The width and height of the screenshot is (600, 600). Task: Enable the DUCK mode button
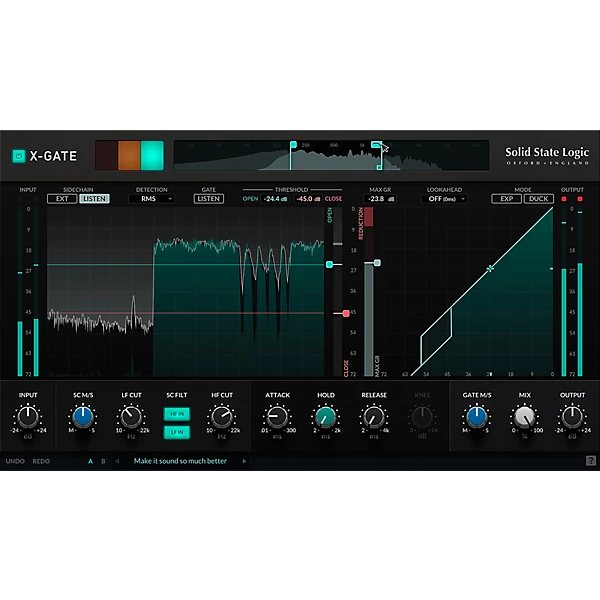pyautogui.click(x=539, y=199)
